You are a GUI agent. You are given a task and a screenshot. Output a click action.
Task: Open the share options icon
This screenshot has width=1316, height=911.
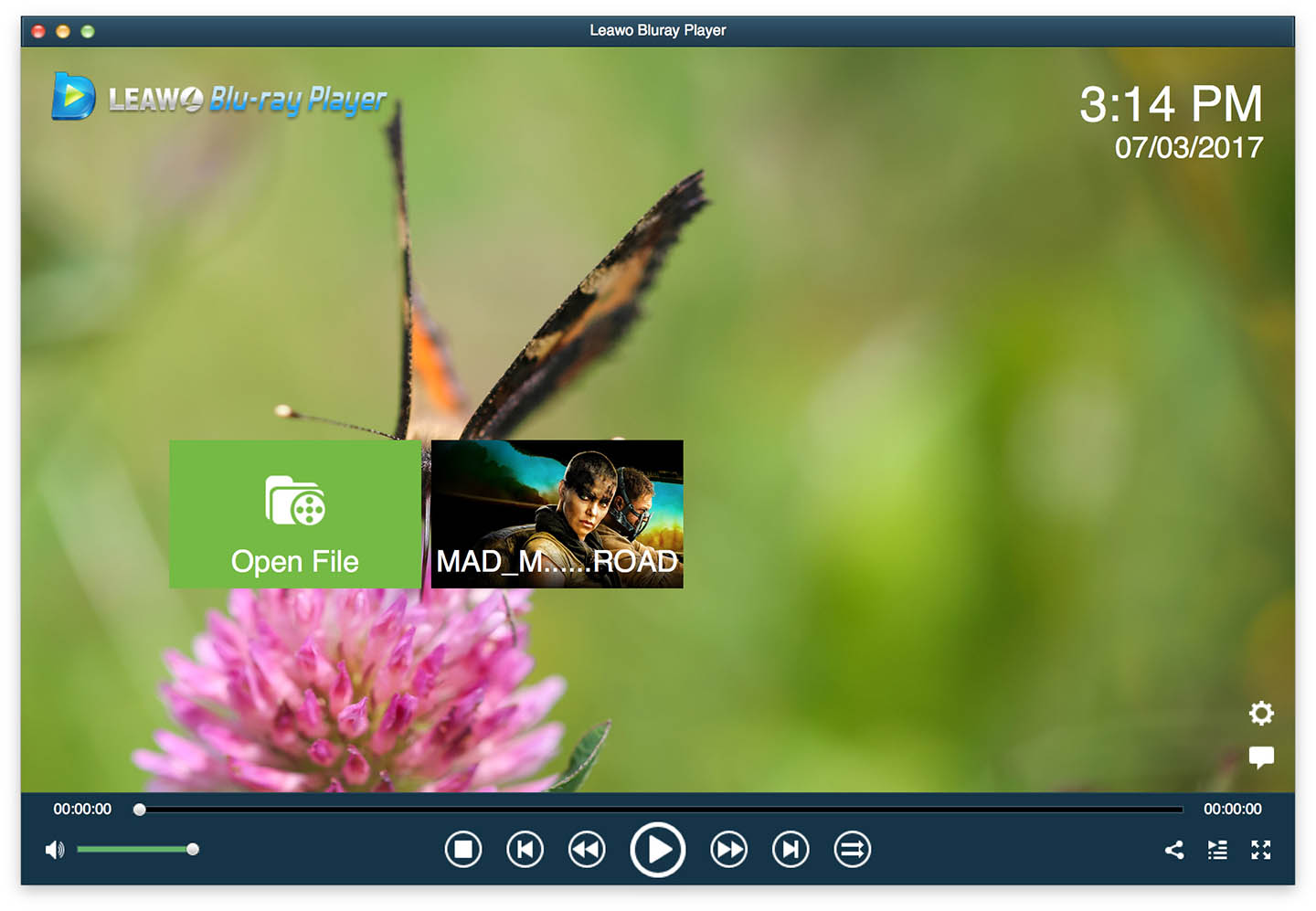[1174, 849]
